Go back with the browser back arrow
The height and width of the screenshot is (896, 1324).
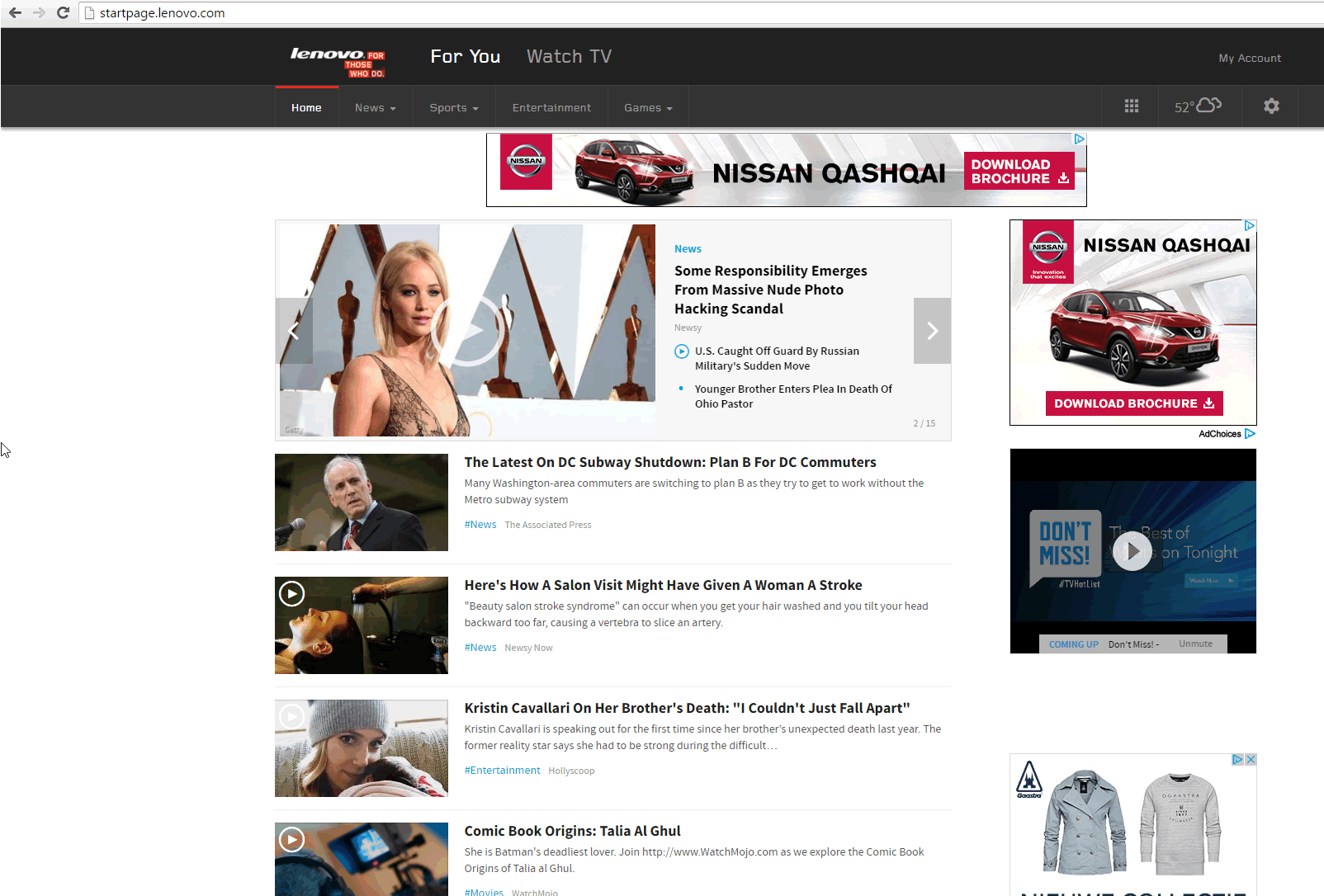point(15,12)
